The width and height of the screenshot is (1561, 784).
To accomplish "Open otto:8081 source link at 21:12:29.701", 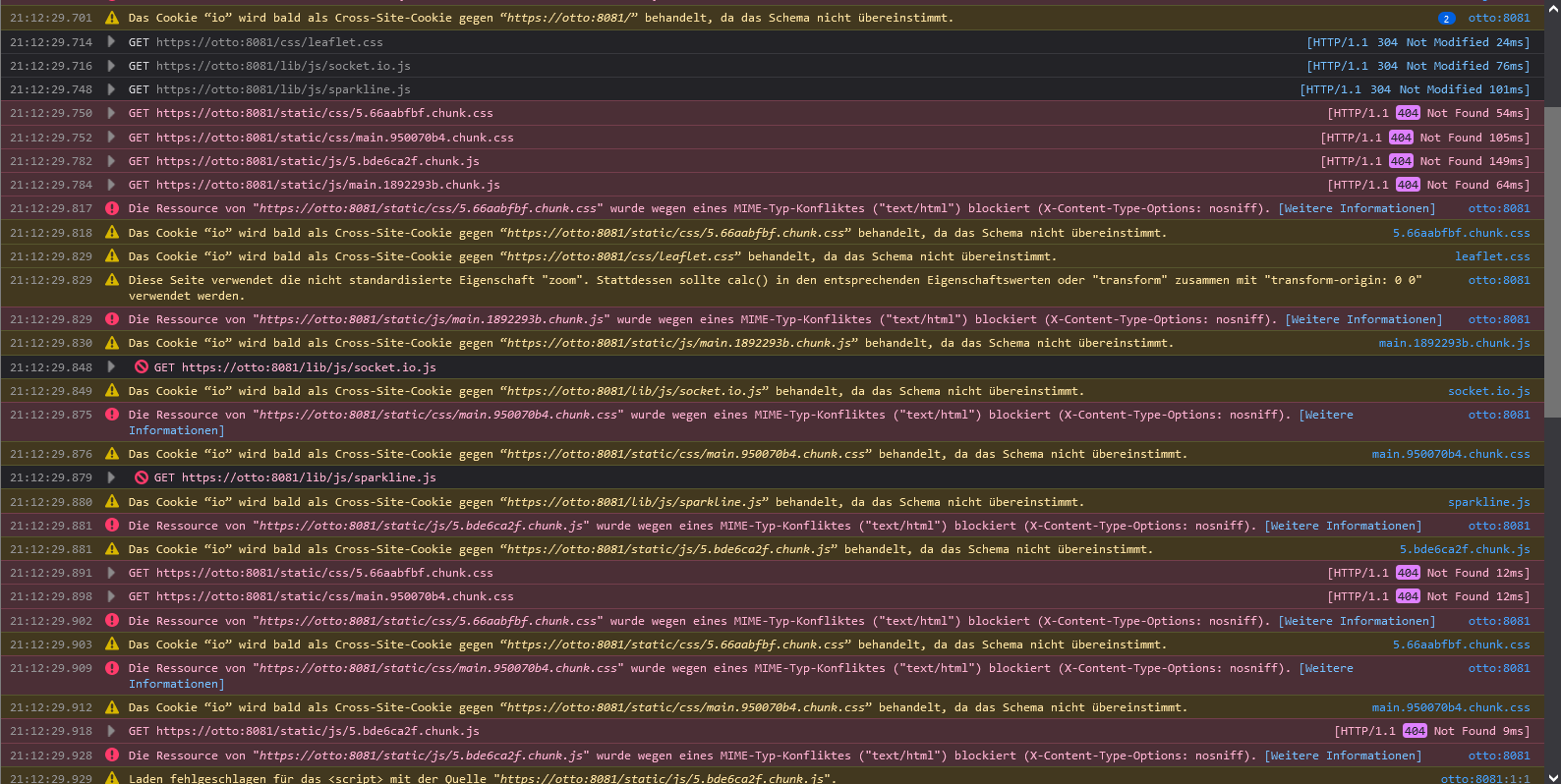I will (1499, 18).
